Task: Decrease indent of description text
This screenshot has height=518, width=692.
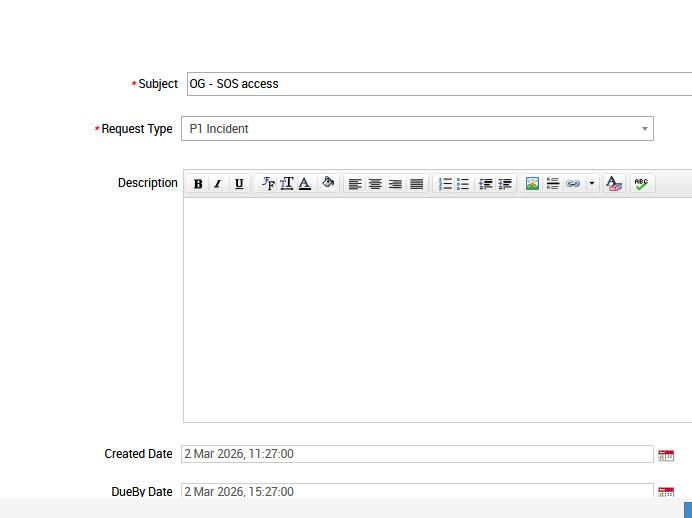Action: (485, 184)
